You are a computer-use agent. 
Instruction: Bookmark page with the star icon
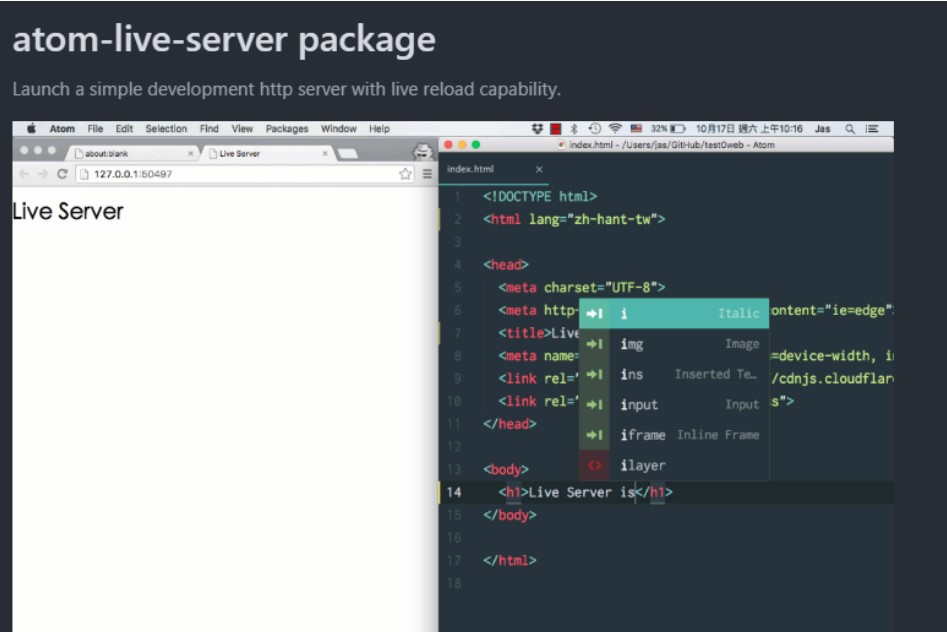tap(405, 174)
